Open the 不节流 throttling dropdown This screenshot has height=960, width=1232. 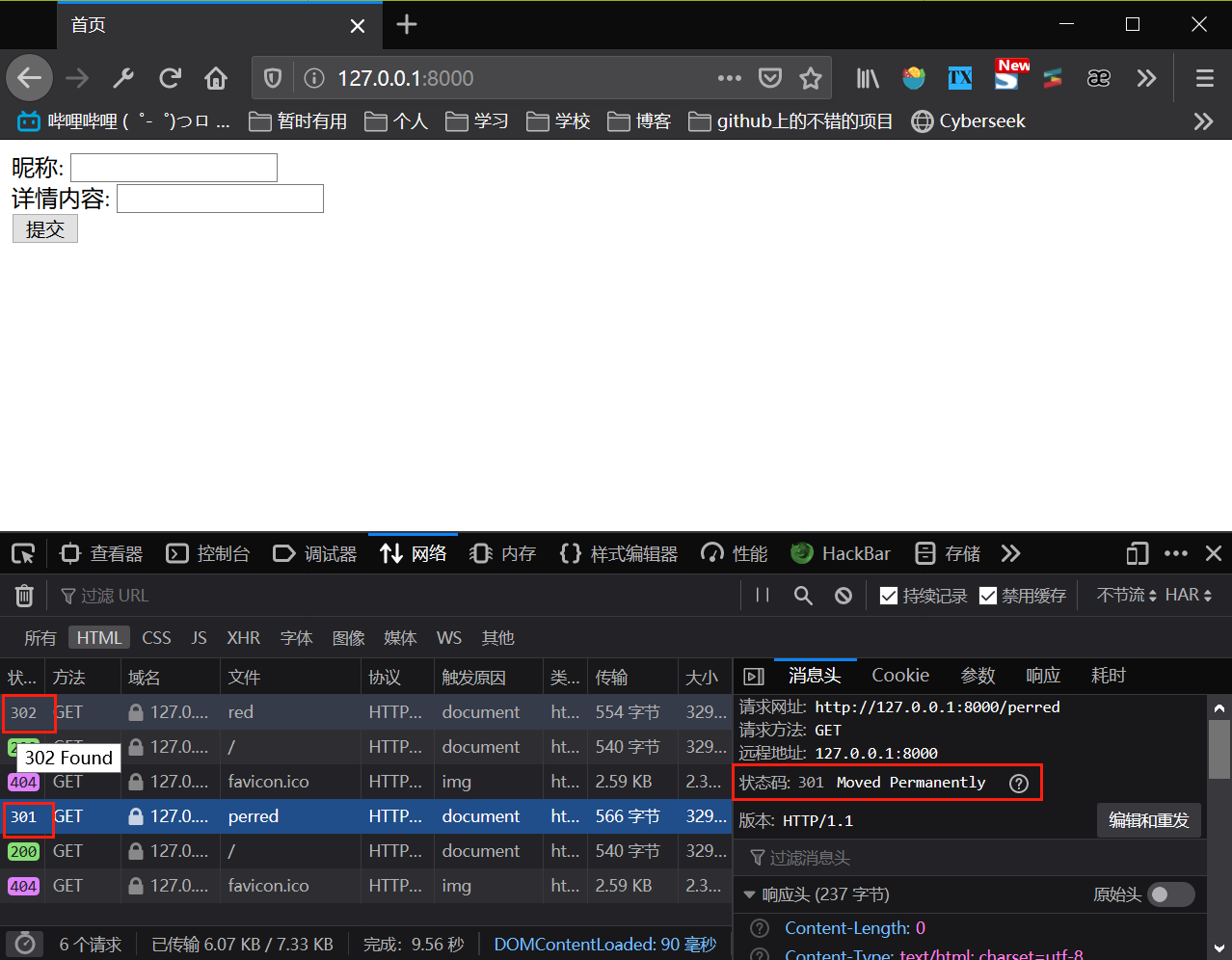point(1126,596)
